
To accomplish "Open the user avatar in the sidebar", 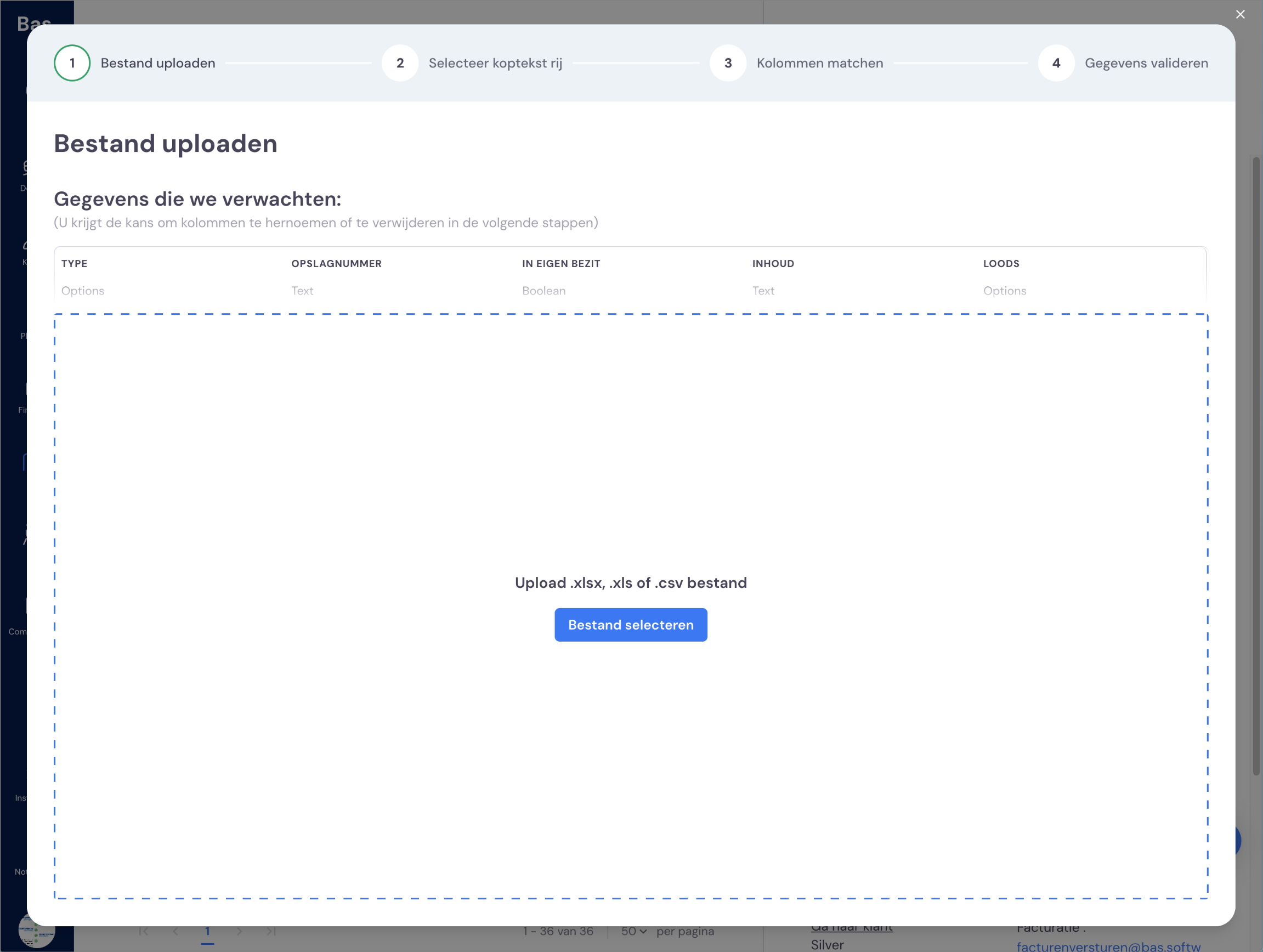I will pos(37,931).
